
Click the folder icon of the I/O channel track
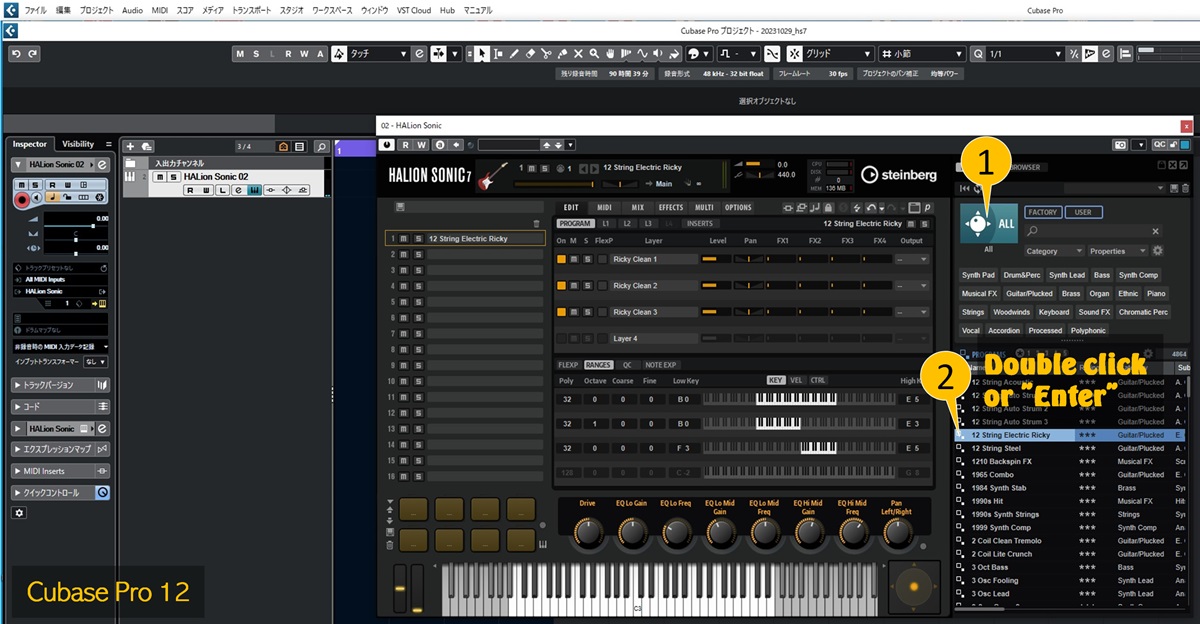pyautogui.click(x=130, y=162)
